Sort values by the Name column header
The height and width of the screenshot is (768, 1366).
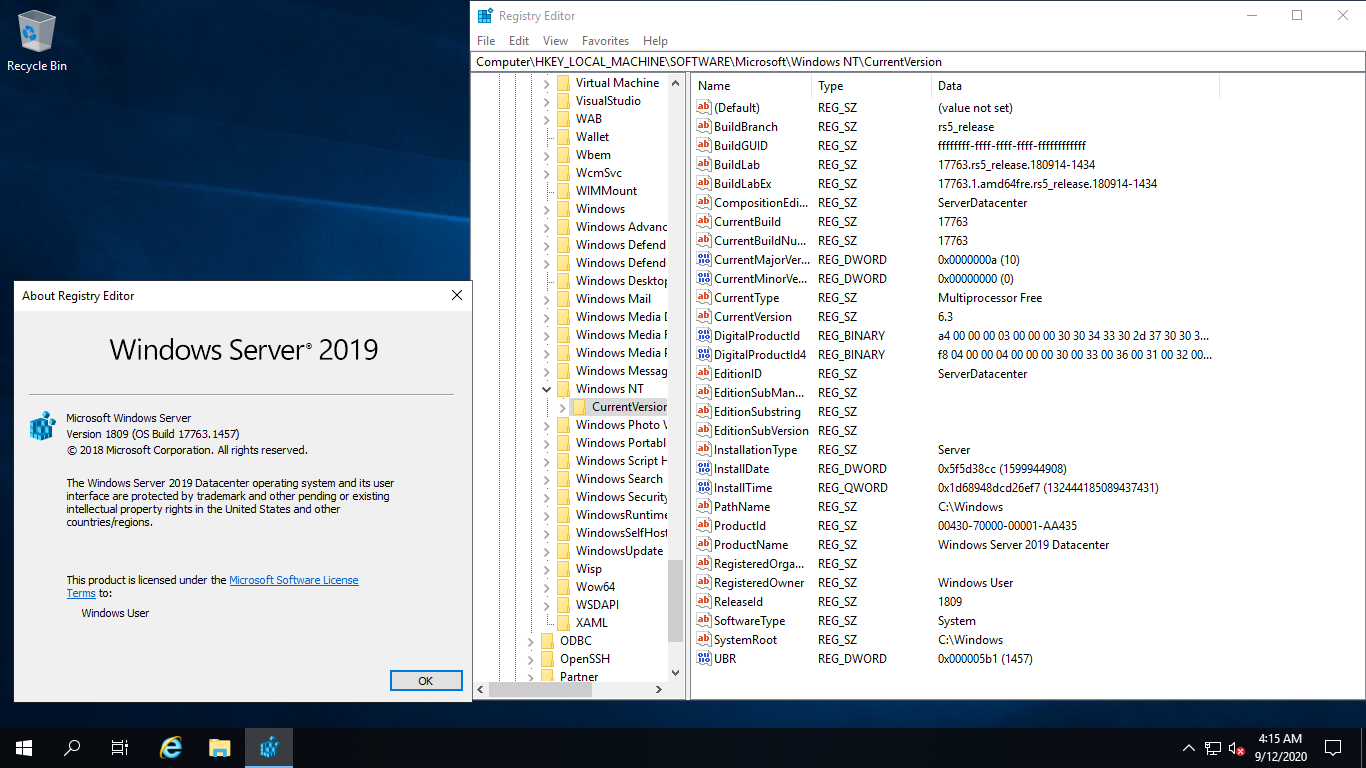coord(751,86)
